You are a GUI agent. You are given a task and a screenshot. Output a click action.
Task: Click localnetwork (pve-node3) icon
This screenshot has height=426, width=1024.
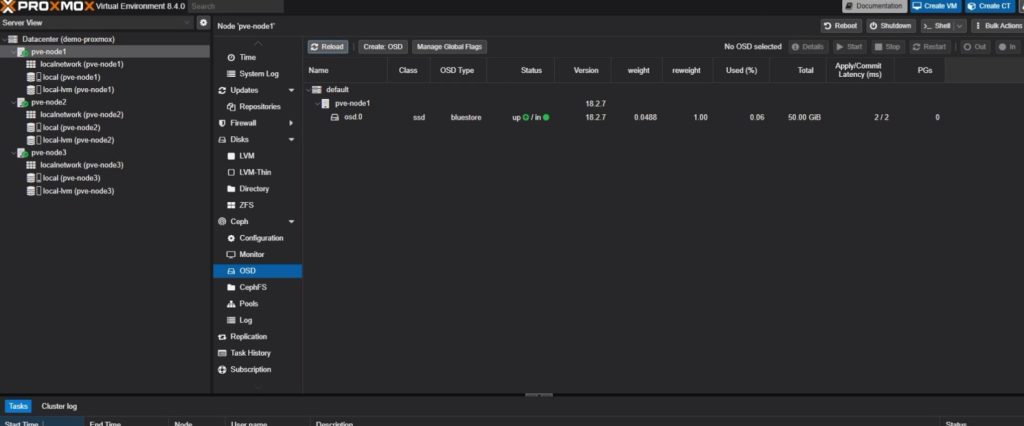(31, 165)
